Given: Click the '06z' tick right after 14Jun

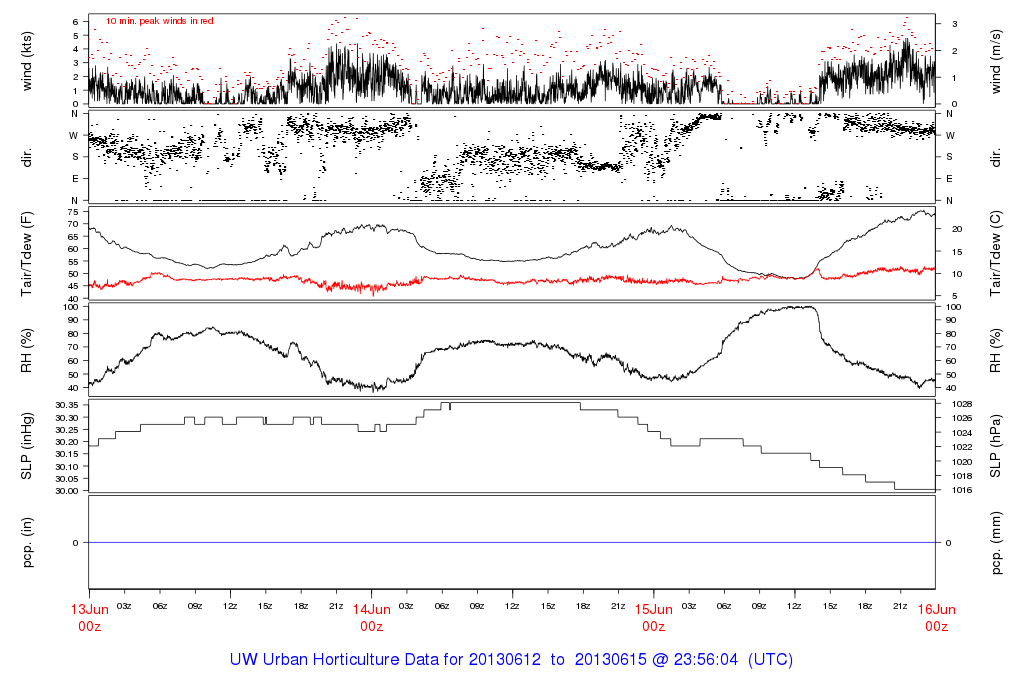Looking at the screenshot, I should coord(442,607).
